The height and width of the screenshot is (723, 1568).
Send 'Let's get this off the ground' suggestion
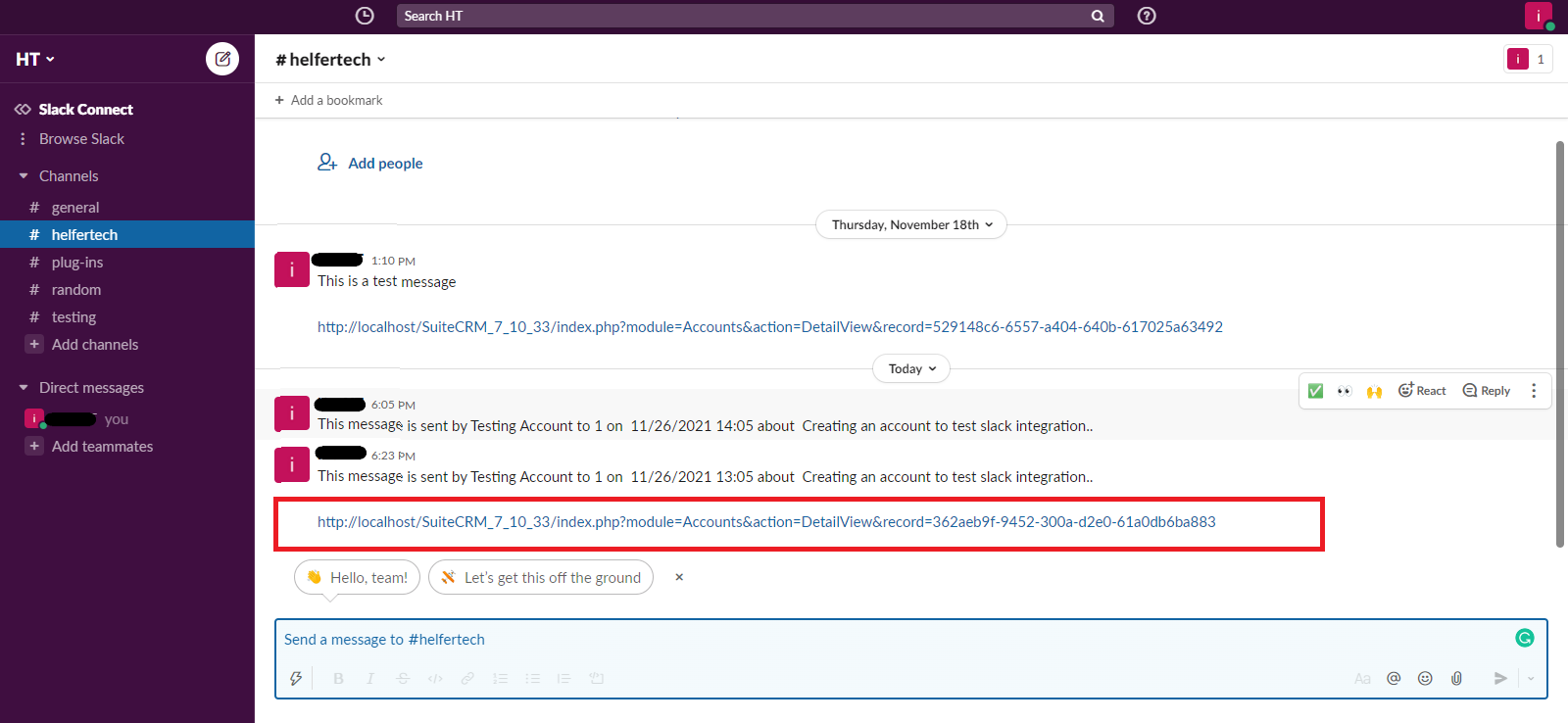point(541,577)
